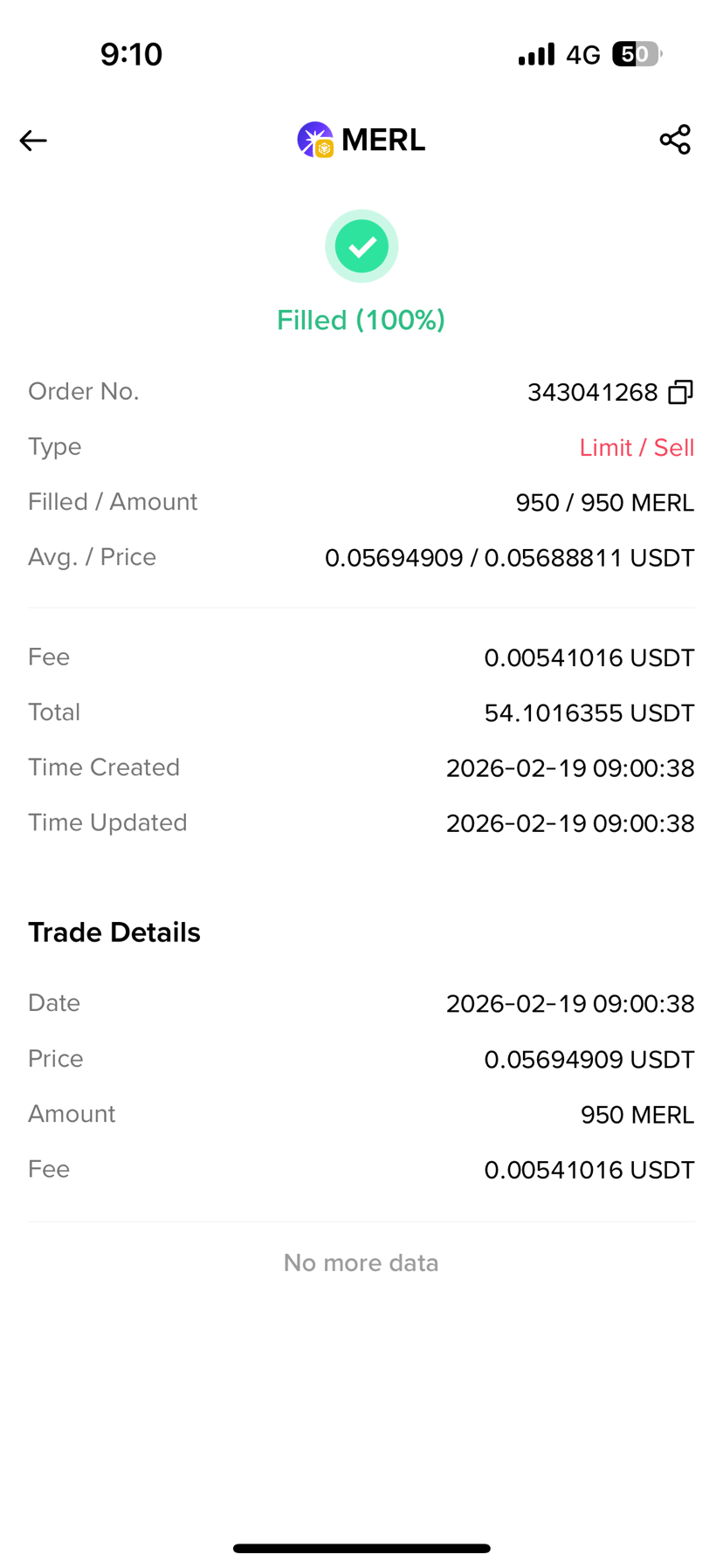This screenshot has height=1568, width=723.
Task: Tap the Total 54.1016355 USDT value
Action: (589, 713)
